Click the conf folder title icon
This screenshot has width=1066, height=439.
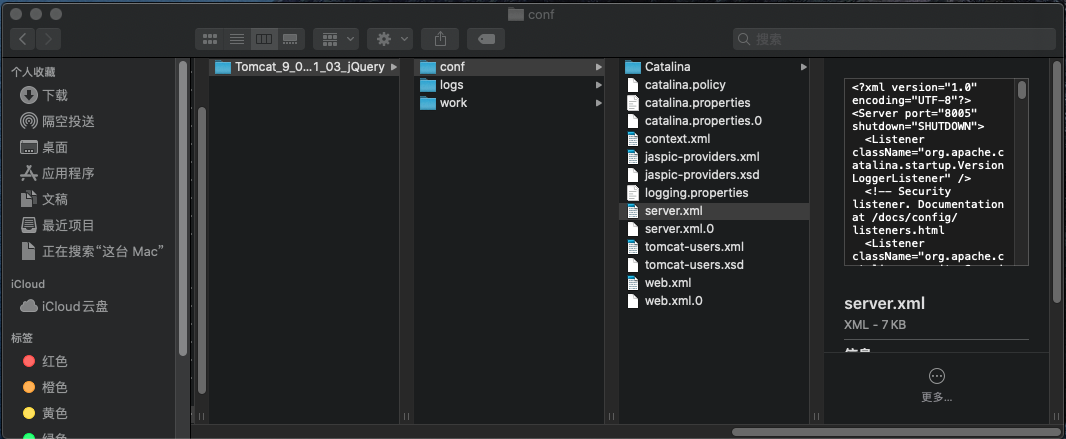tap(515, 14)
